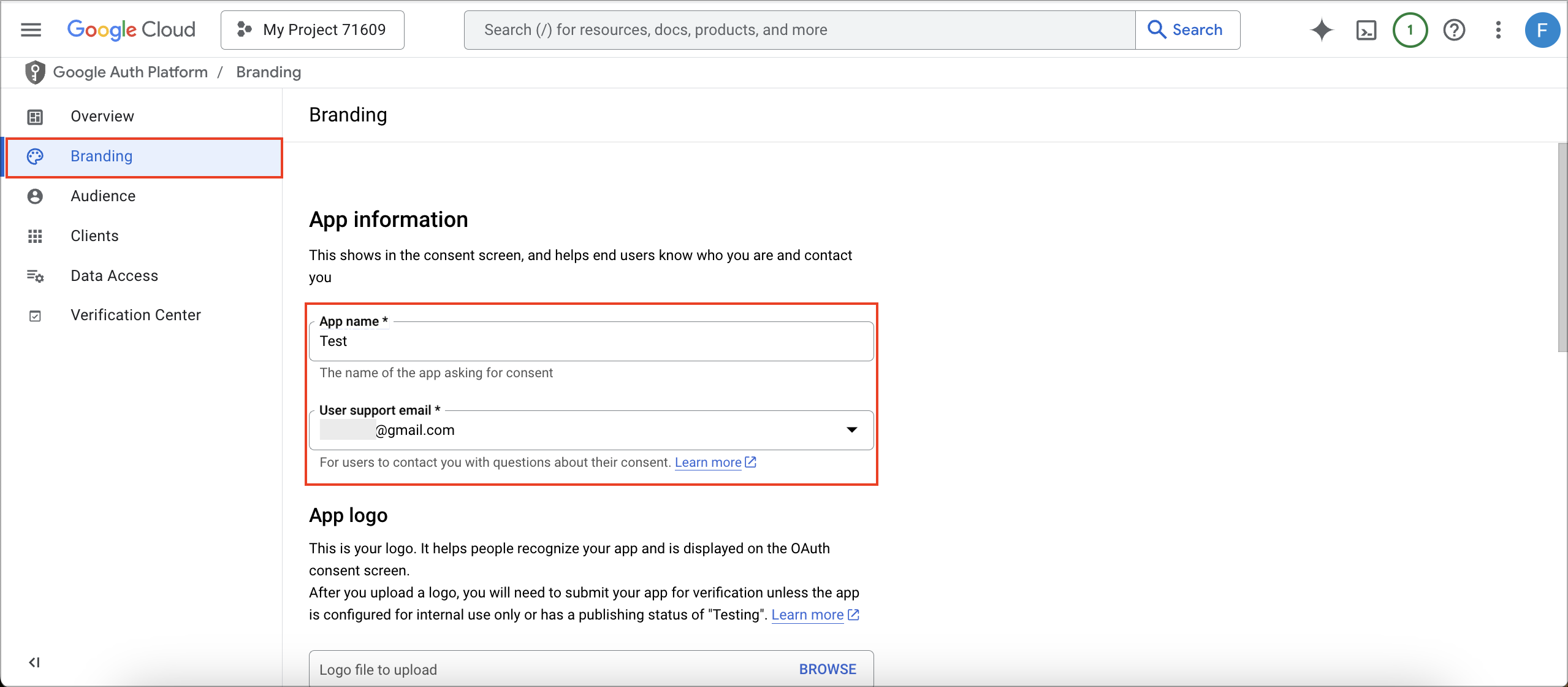The width and height of the screenshot is (1568, 687).
Task: Open Overview in the sidebar
Action: [142, 116]
